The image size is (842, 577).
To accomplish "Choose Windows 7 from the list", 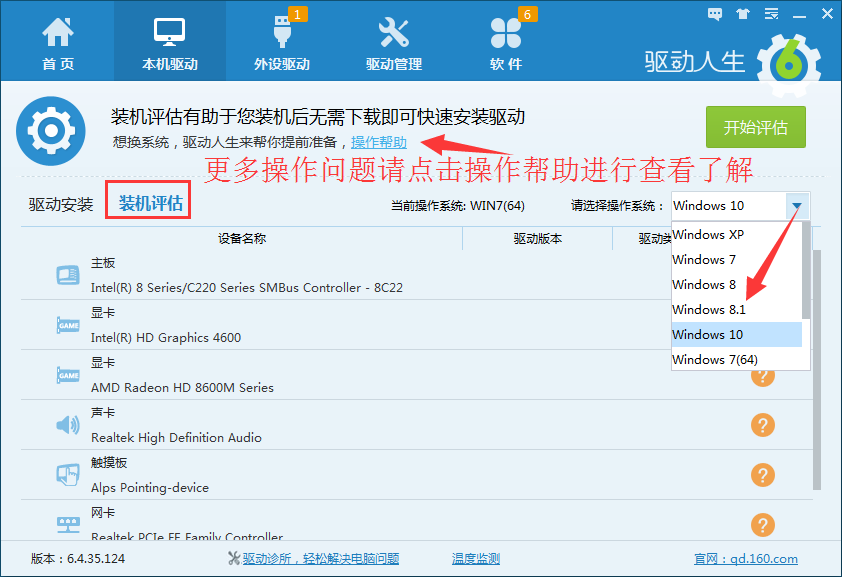I will coord(736,260).
